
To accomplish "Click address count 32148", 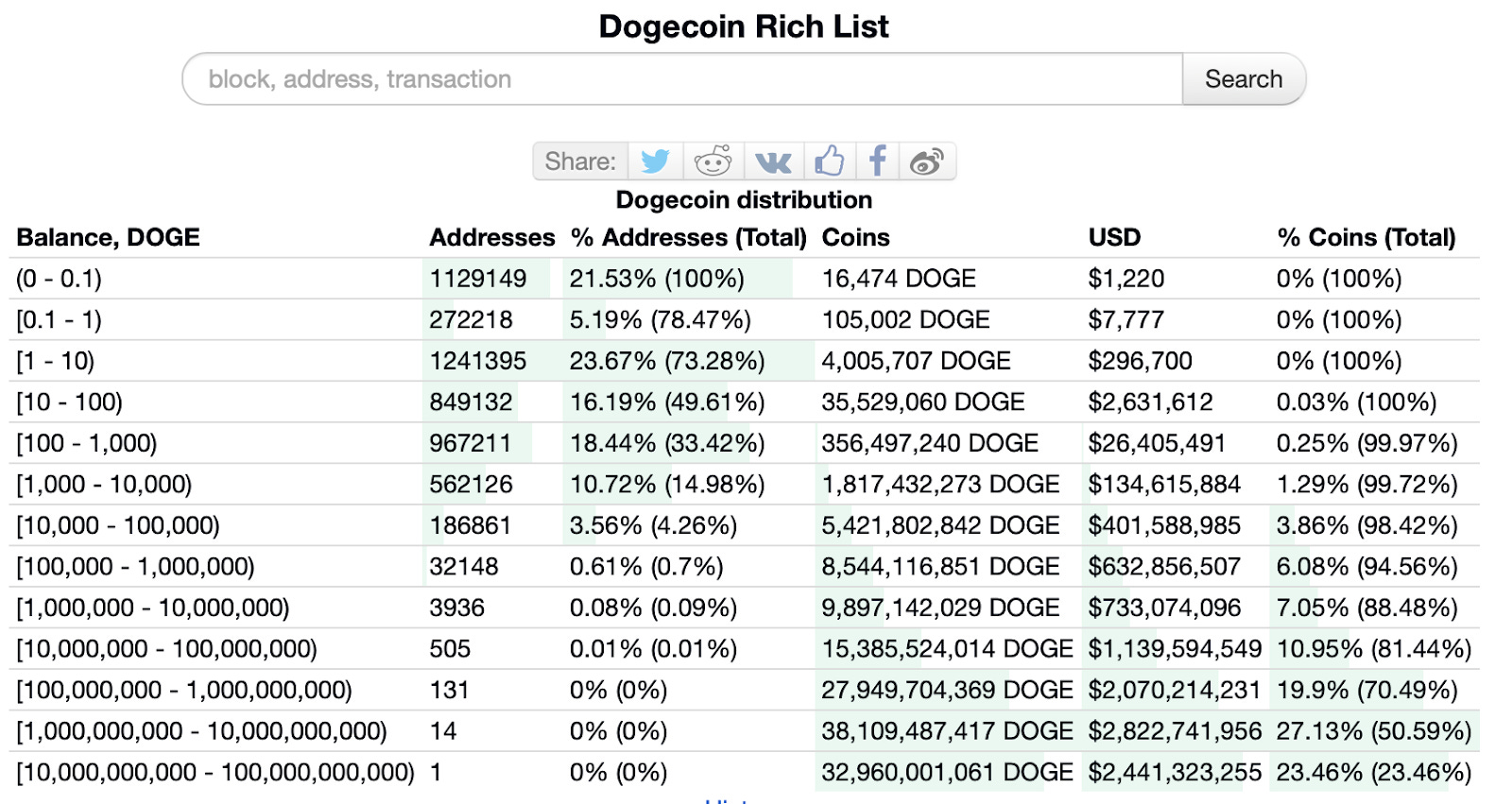I will coord(464,567).
